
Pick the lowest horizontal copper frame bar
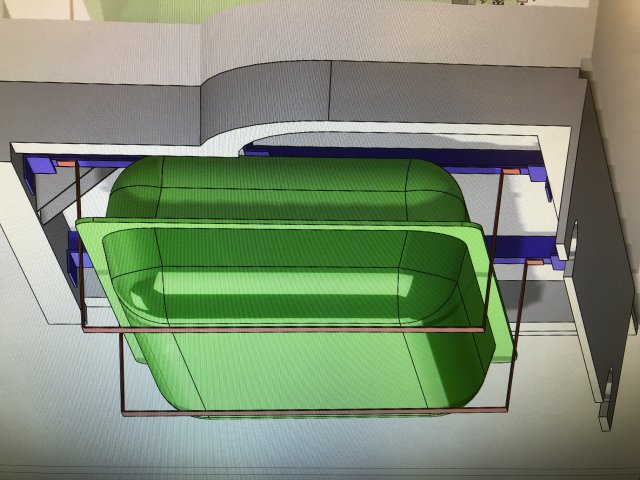(310, 411)
